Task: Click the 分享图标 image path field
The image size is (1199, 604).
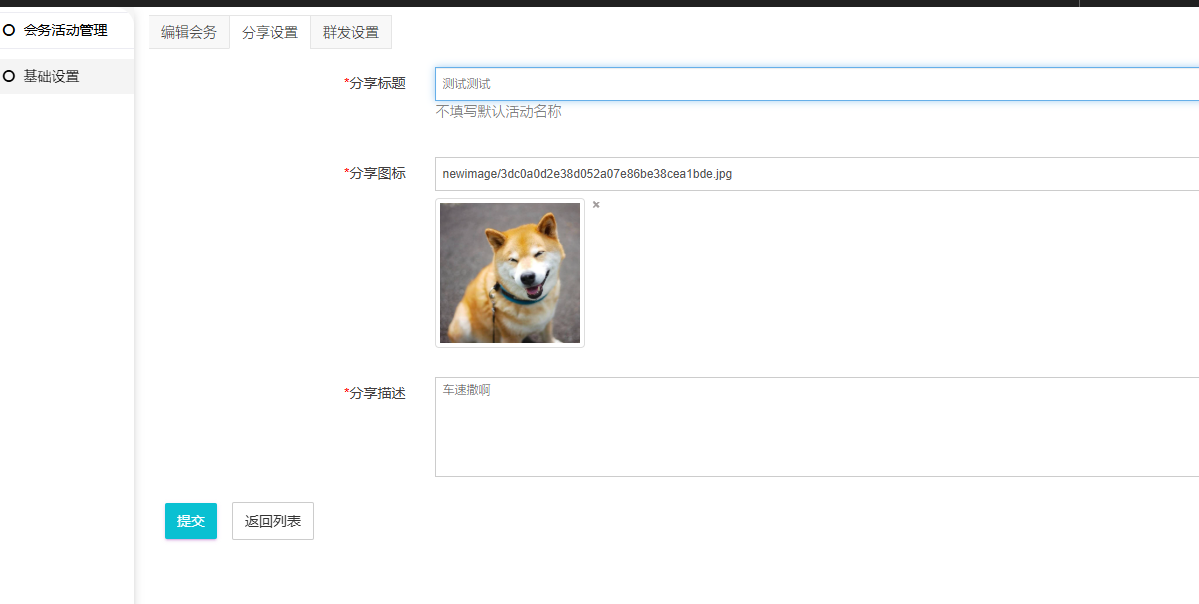Action: pyautogui.click(x=816, y=174)
